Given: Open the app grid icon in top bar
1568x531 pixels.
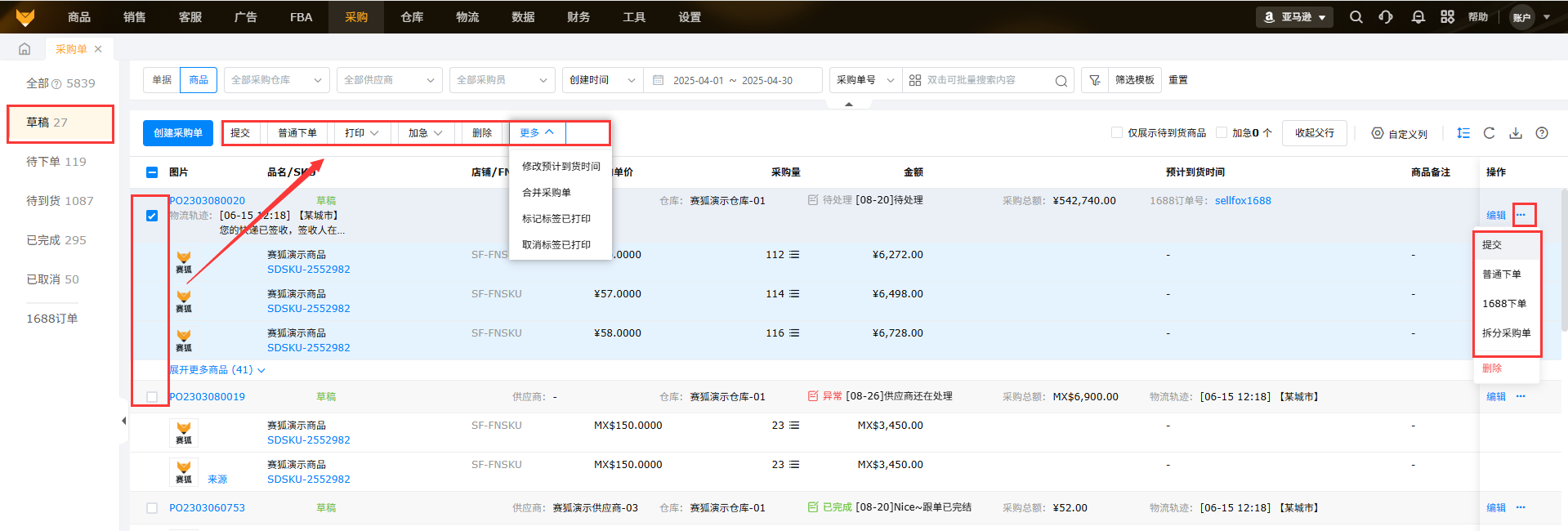Looking at the screenshot, I should point(1448,16).
